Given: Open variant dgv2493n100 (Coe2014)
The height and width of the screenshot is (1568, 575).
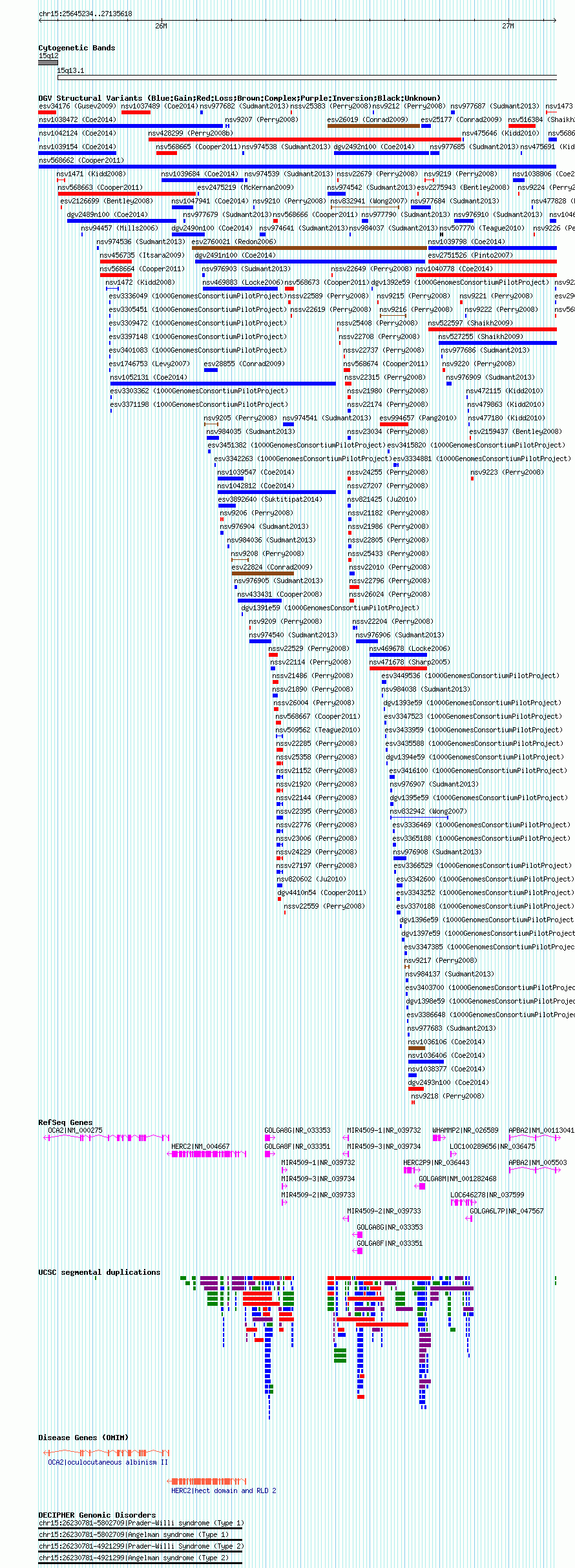Looking at the screenshot, I should click(x=448, y=1082).
